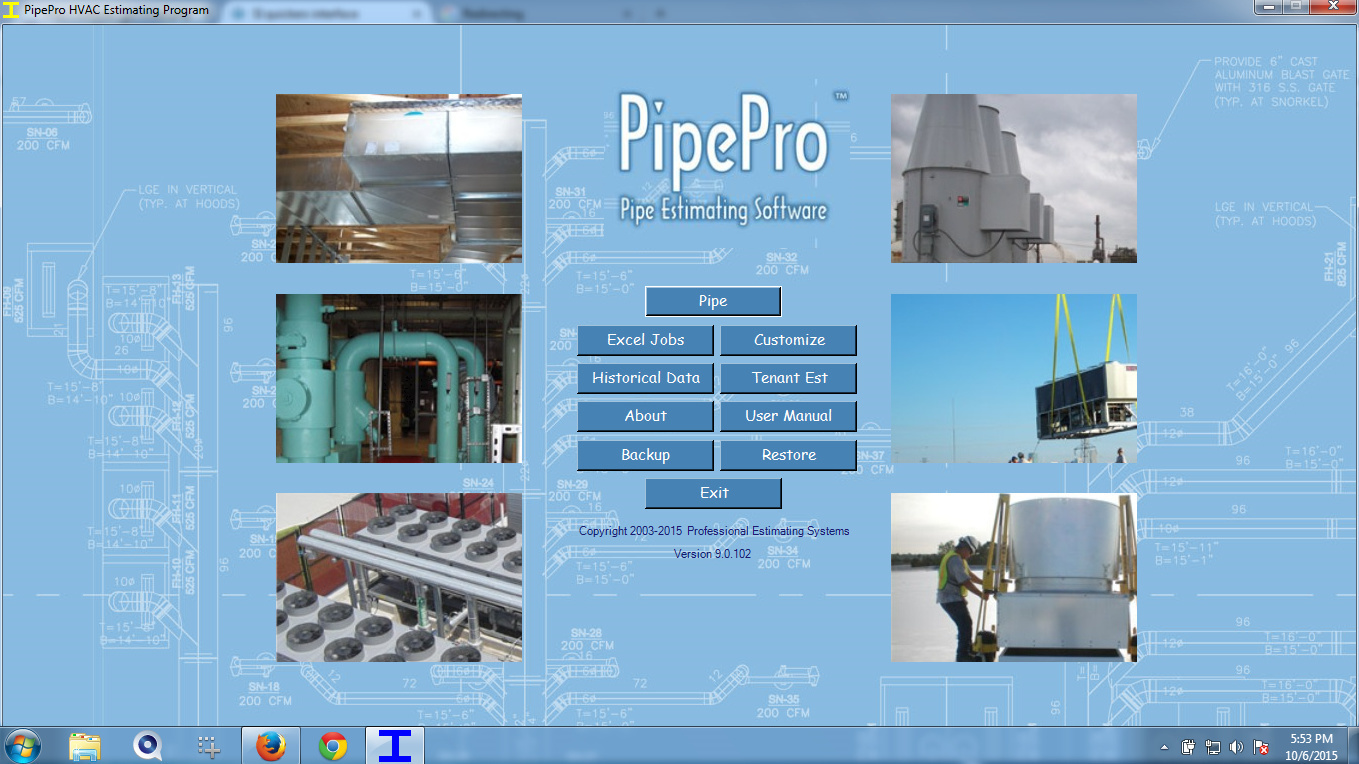
Task: Click the Version 9.0.102 text
Action: (x=712, y=554)
